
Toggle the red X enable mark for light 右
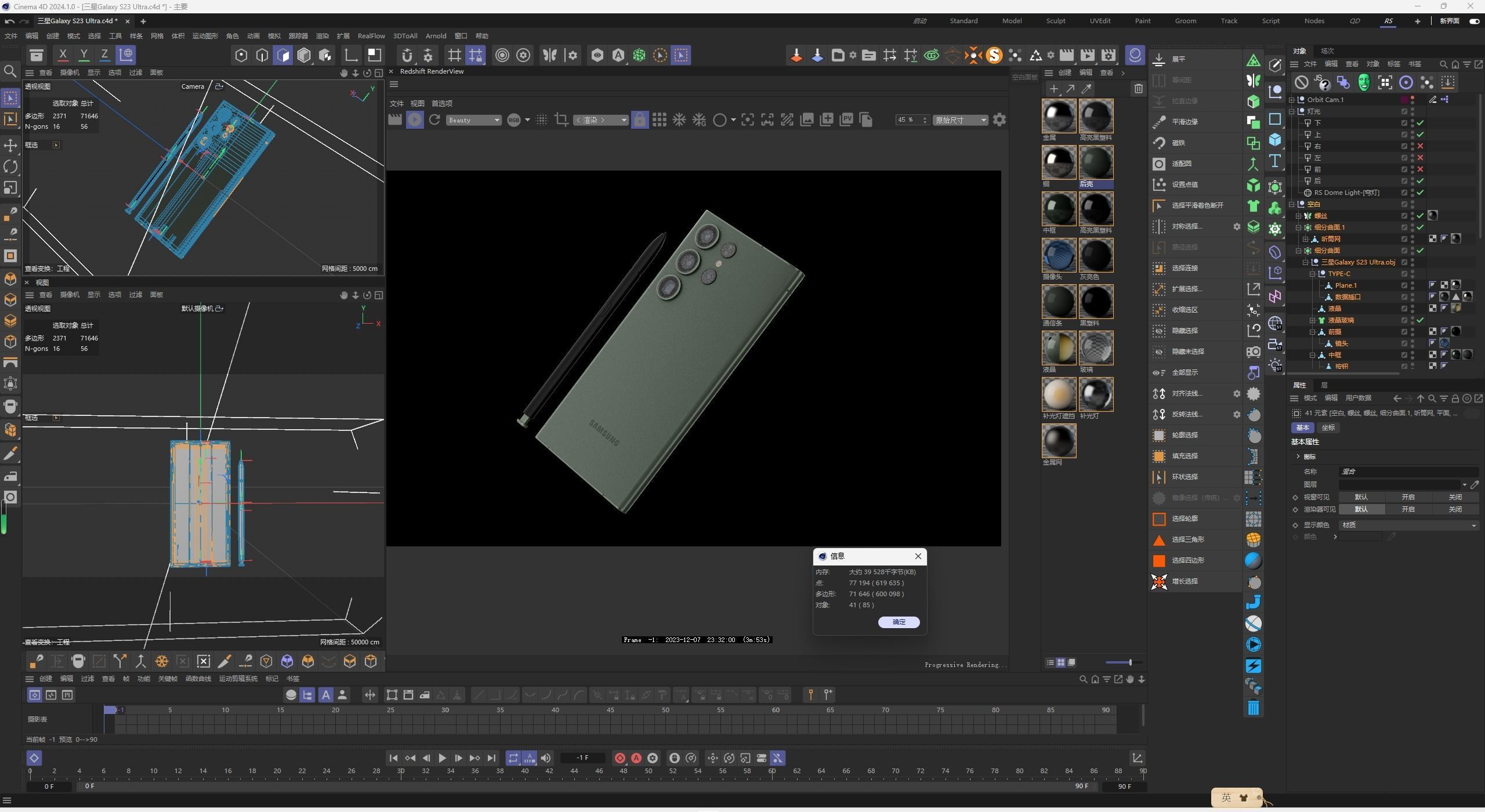pyautogui.click(x=1420, y=146)
